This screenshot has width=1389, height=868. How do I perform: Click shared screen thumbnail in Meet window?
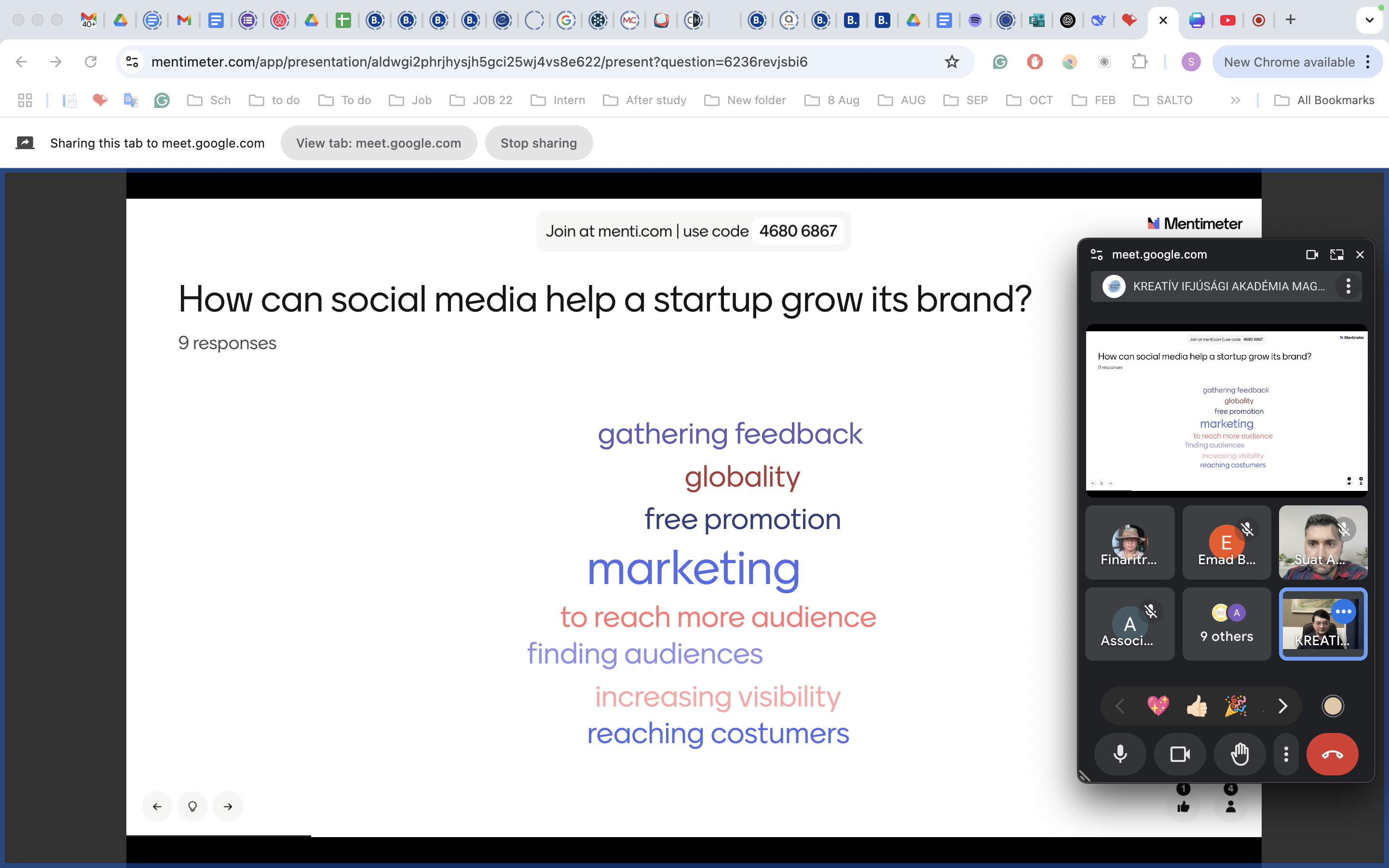point(1226,410)
